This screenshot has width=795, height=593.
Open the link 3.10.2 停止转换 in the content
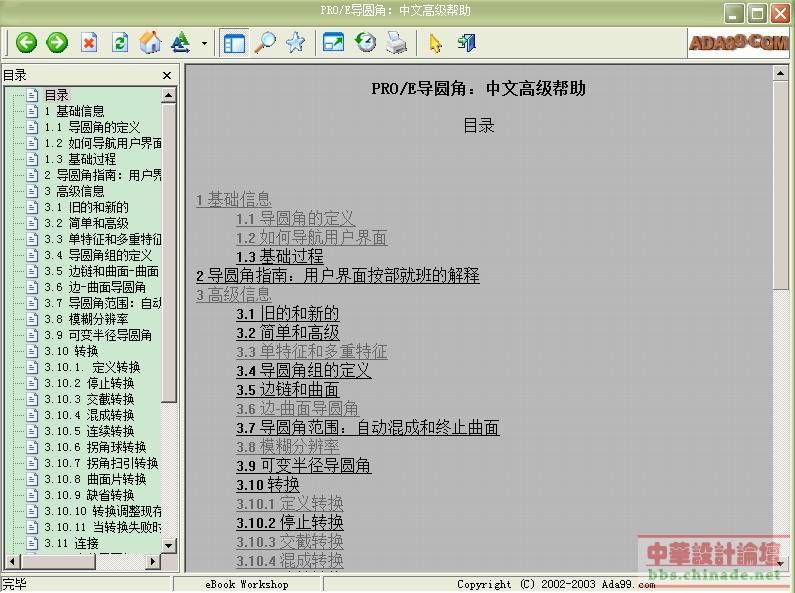click(290, 522)
